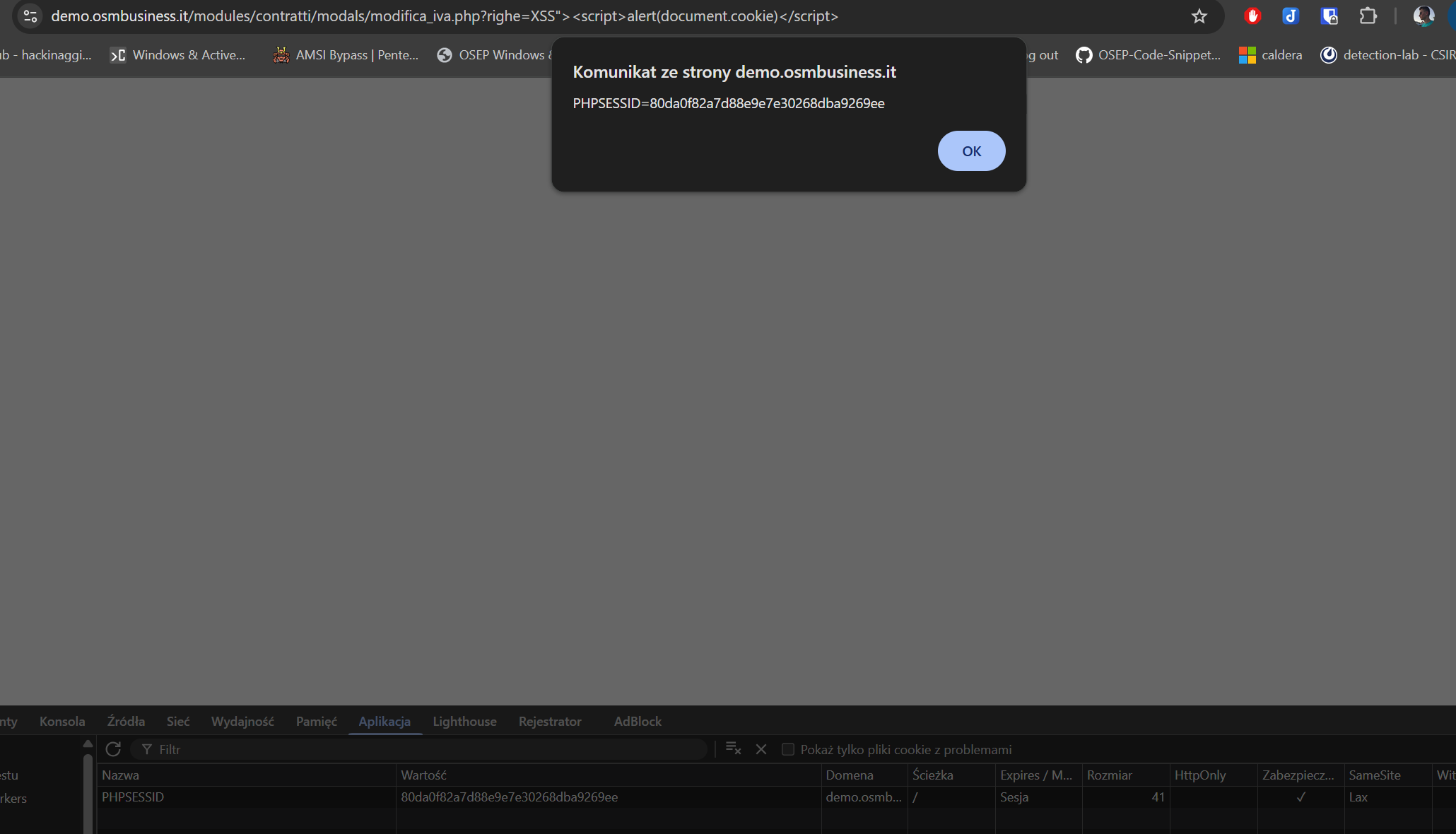Open the OSEP-Code-Snippet bookmark
Image resolution: width=1456 pixels, height=834 pixels.
pyautogui.click(x=1149, y=55)
